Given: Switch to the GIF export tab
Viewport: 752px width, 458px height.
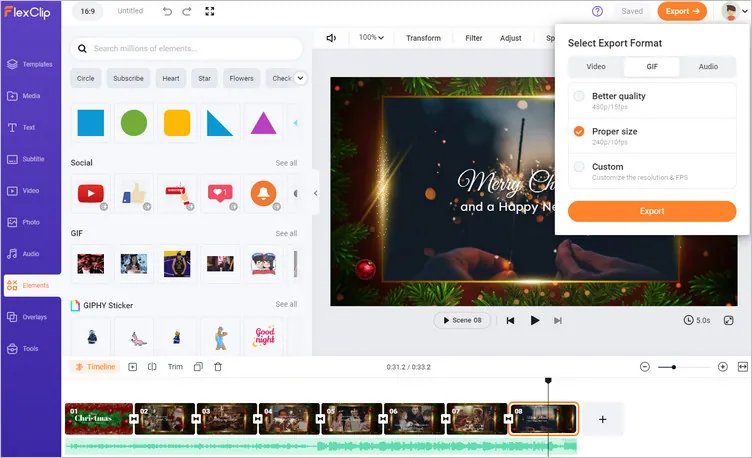Looking at the screenshot, I should click(652, 67).
